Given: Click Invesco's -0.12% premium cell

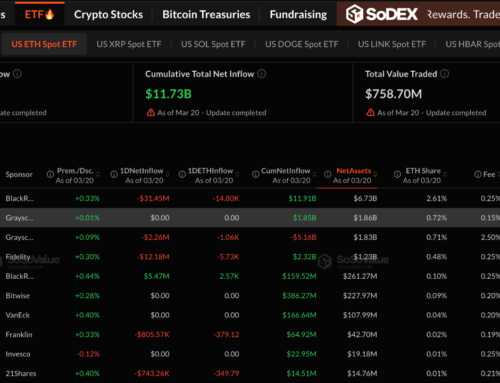Looking at the screenshot, I should coord(88,354).
